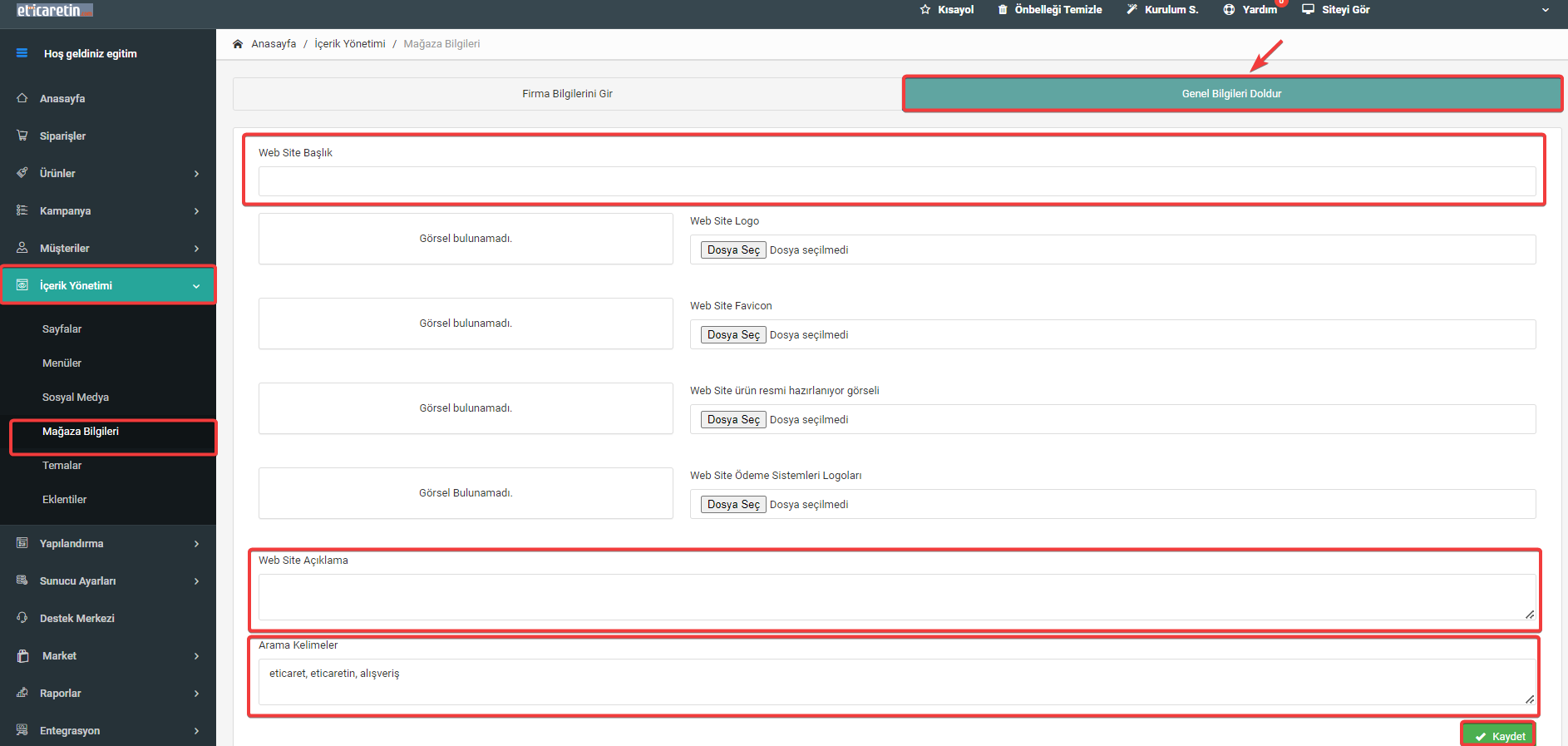
Task: Click the Yardım lifebuoy icon
Action: click(x=1229, y=9)
